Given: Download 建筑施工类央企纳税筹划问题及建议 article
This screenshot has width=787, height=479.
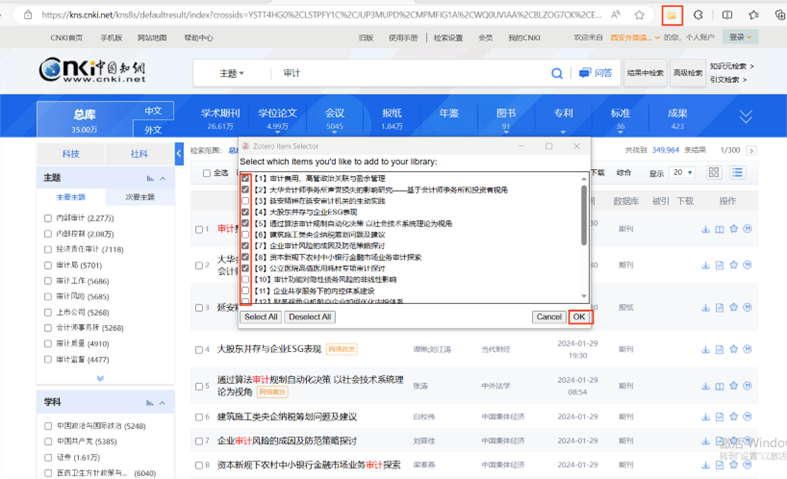Looking at the screenshot, I should tap(705, 417).
